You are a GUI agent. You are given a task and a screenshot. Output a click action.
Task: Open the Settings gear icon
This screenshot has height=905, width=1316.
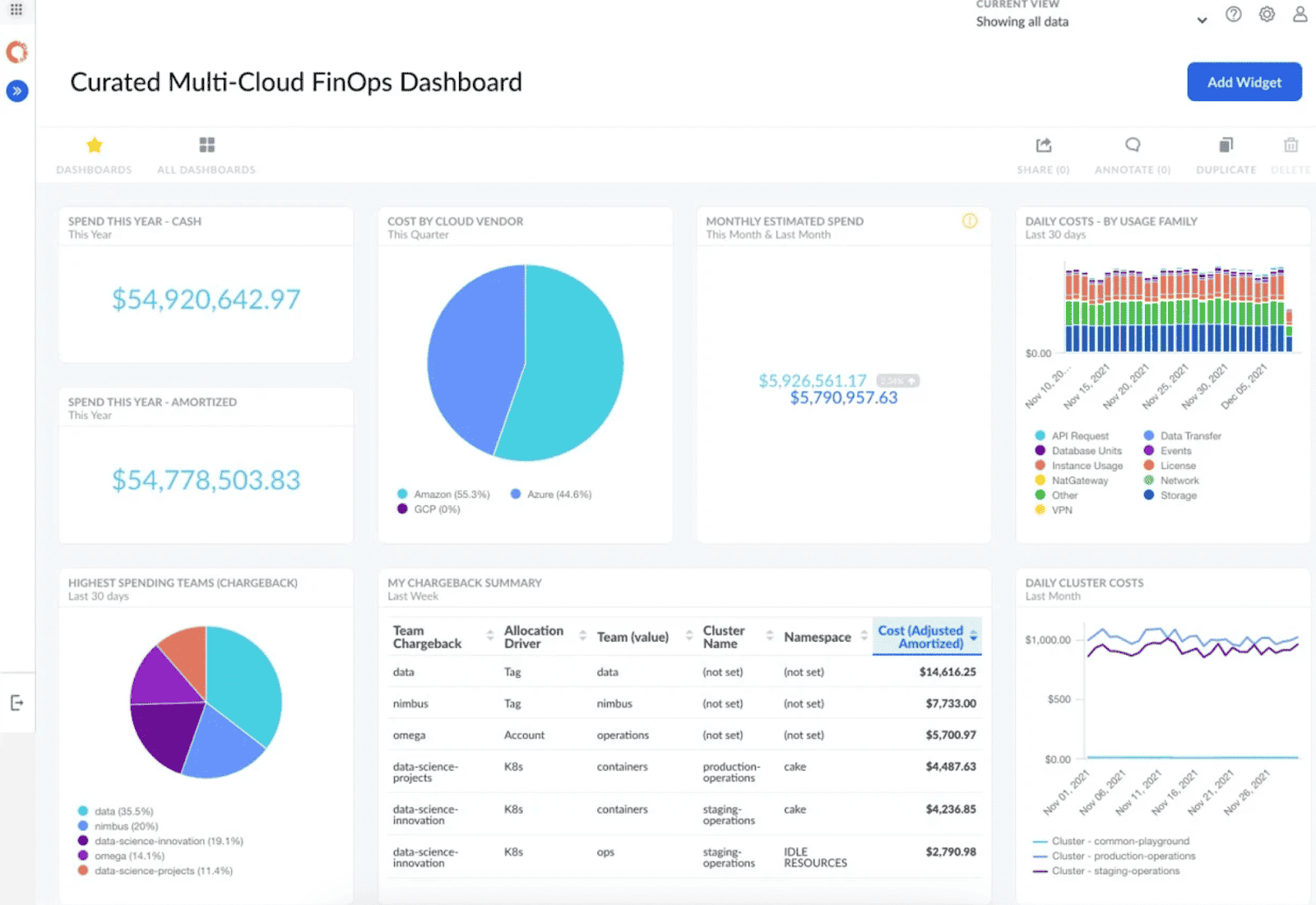1267,14
